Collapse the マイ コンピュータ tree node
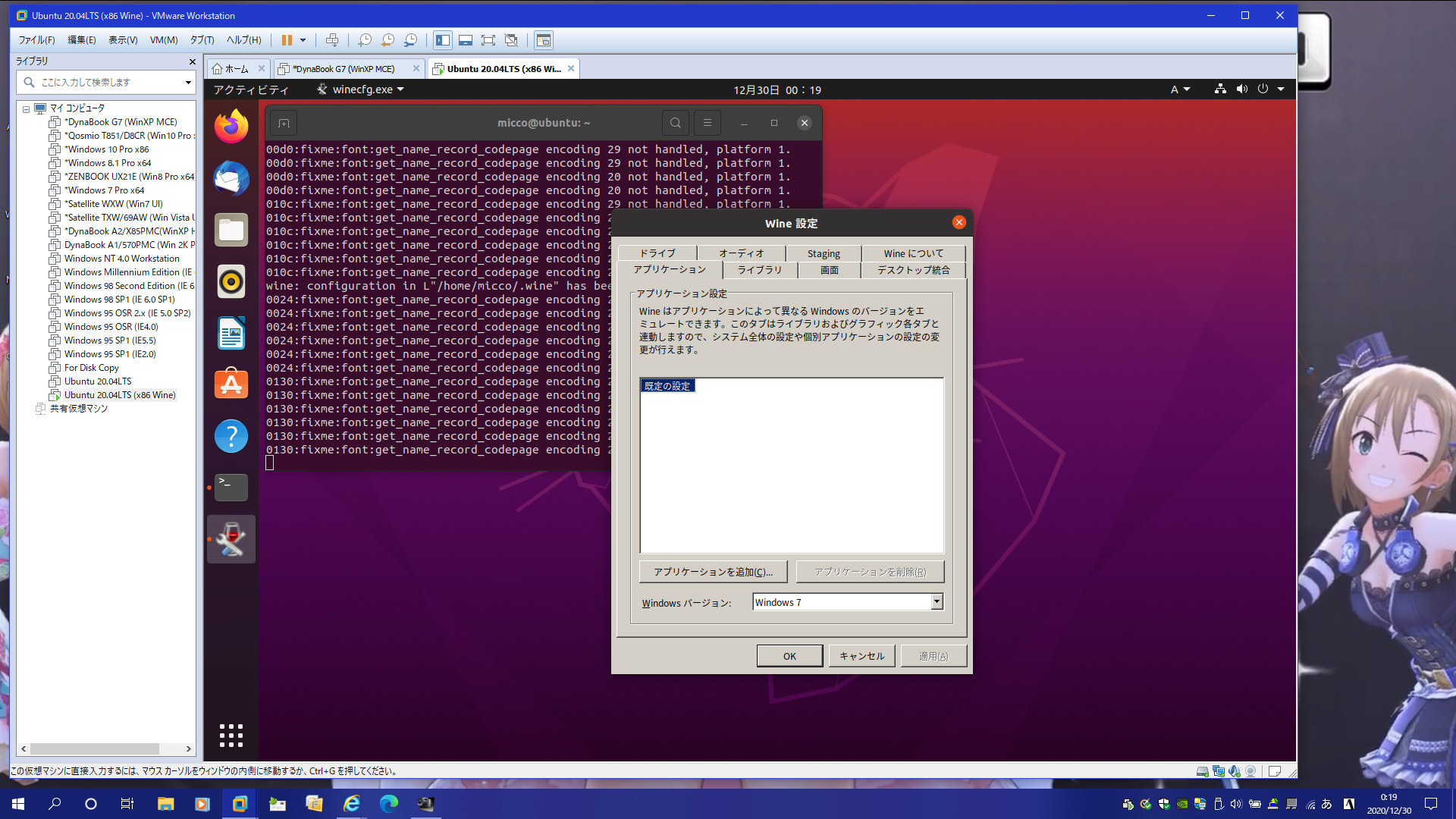This screenshot has width=1456, height=819. click(x=26, y=108)
